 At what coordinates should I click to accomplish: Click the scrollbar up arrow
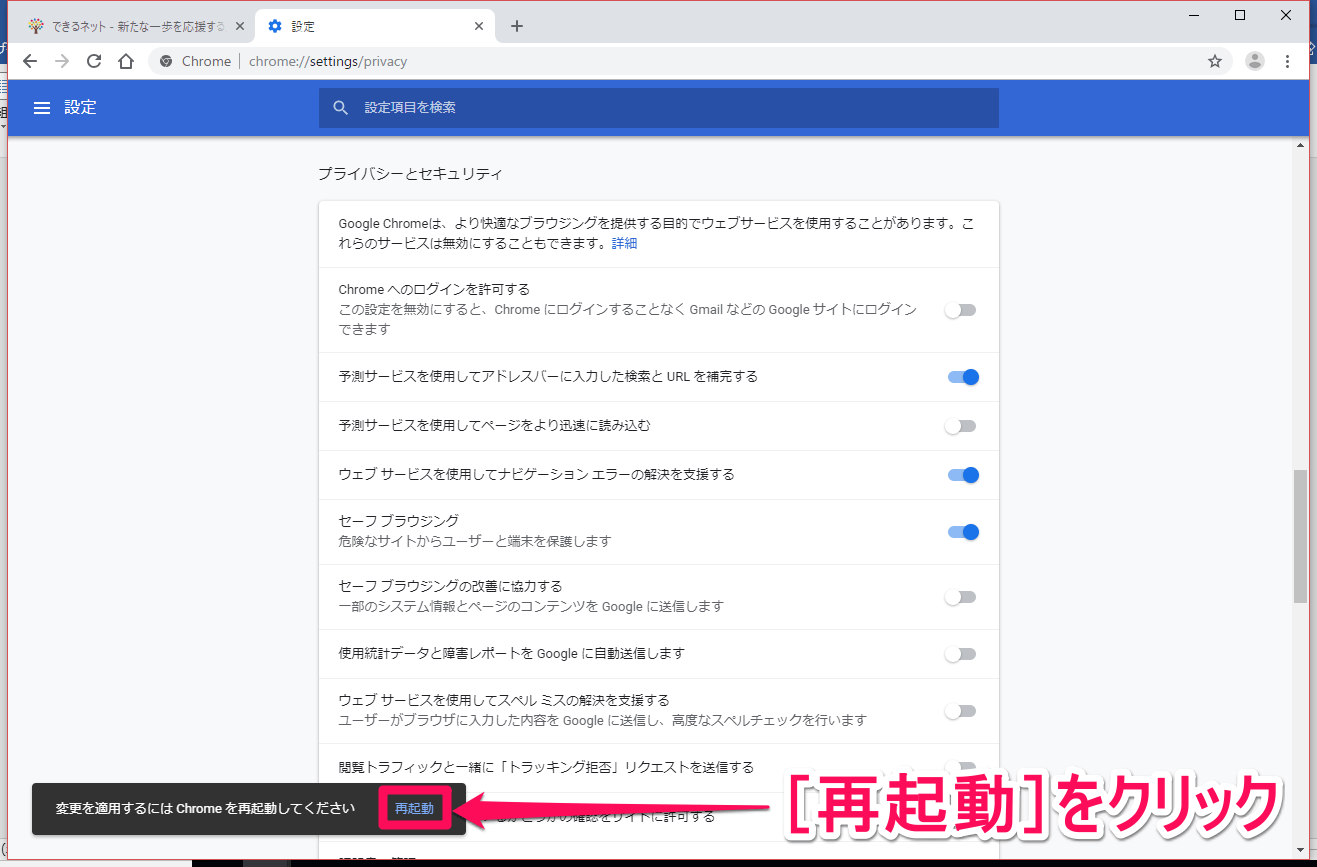[x=1300, y=146]
